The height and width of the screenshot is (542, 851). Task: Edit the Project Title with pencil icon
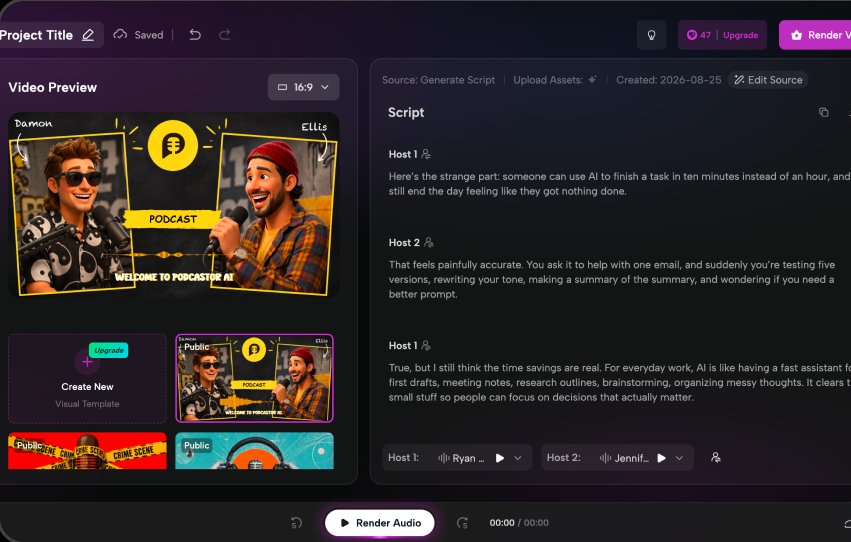(88, 35)
